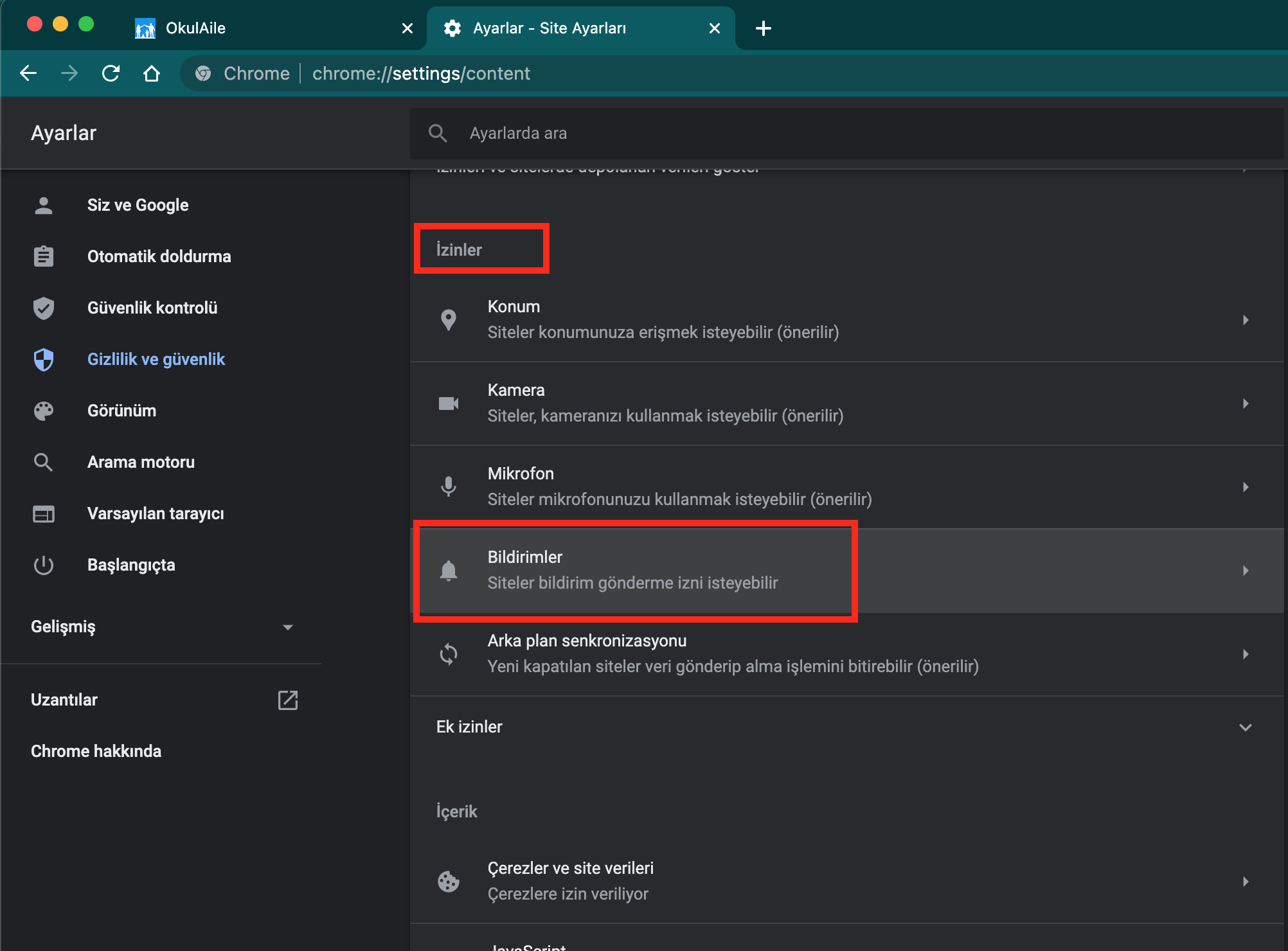Click the right arrow on Bildirimler row
Viewport: 1288px width, 951px height.
pyautogui.click(x=1246, y=570)
